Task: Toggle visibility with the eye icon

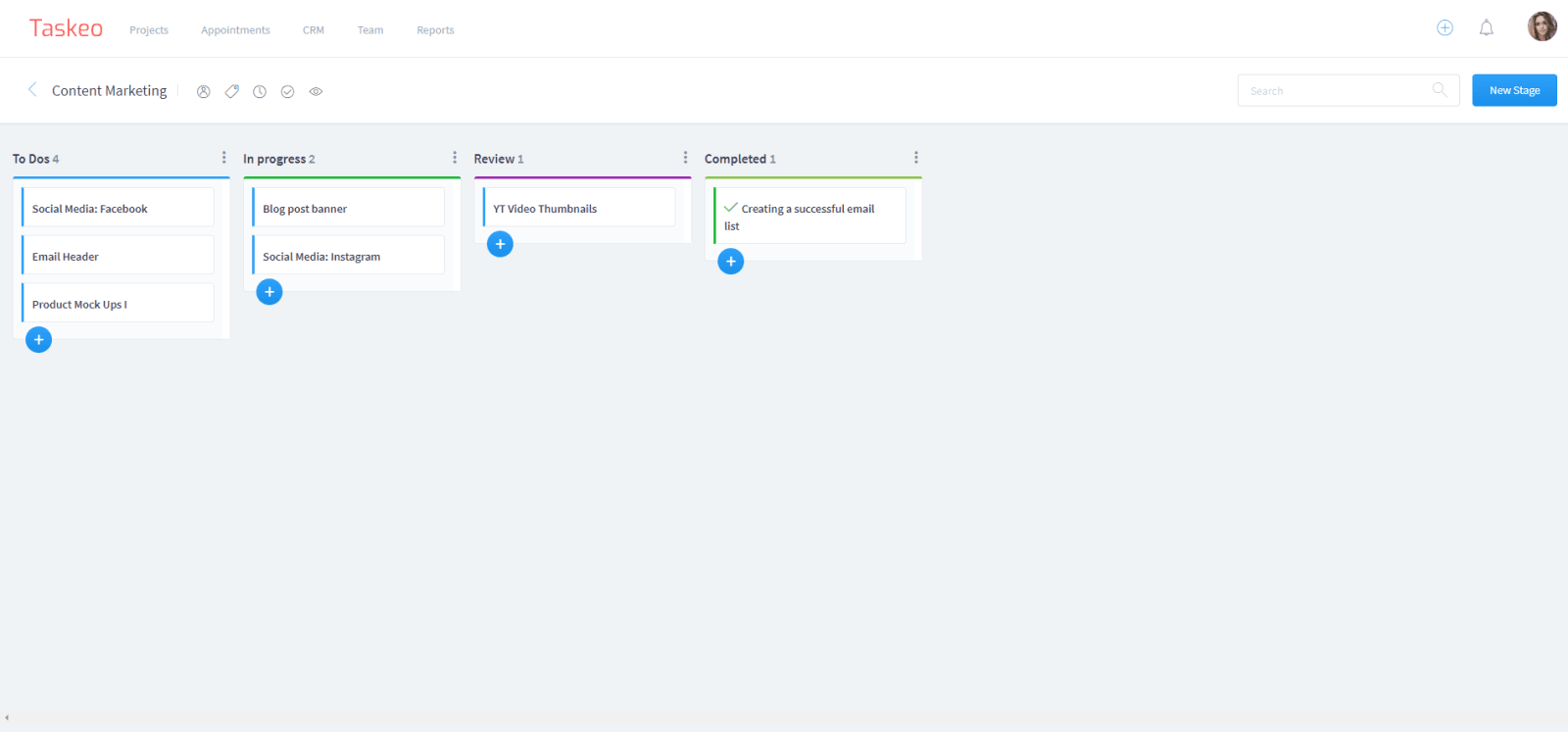Action: 316,91
